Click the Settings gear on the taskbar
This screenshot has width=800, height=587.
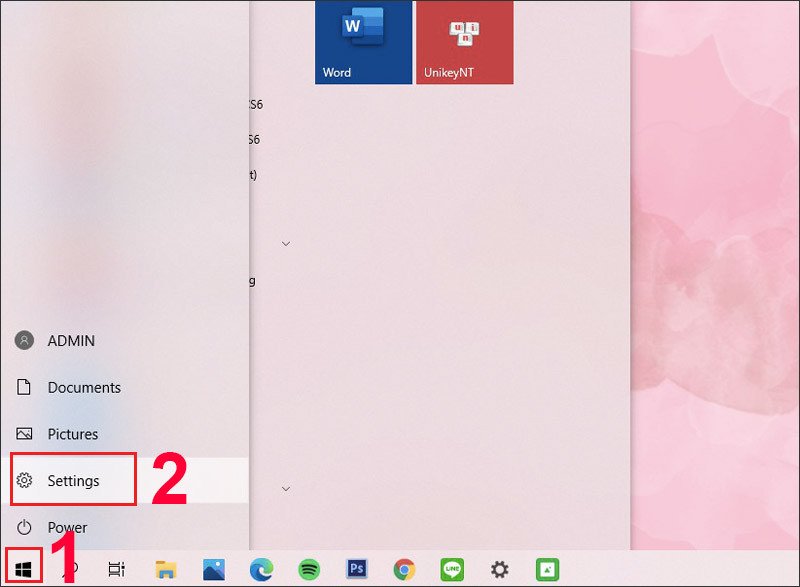point(501,570)
